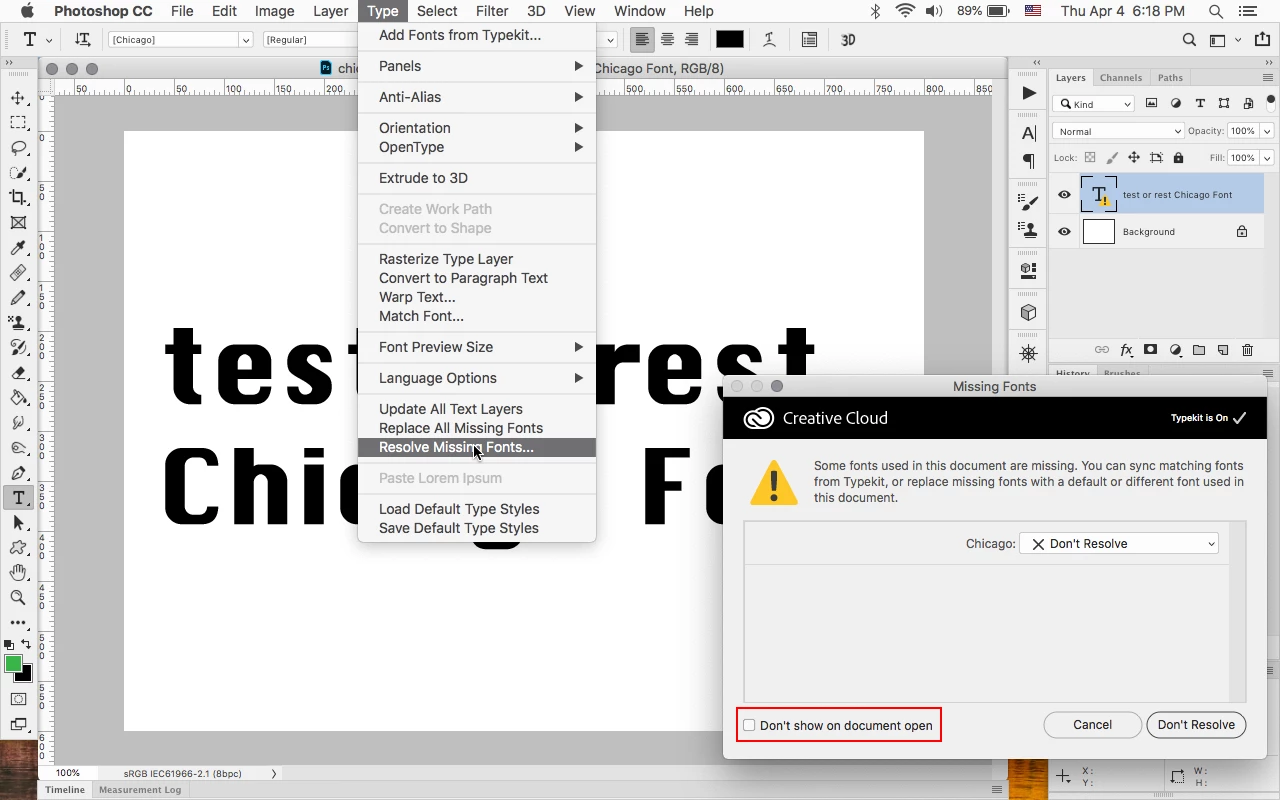Open the Normal blend mode dropdown
Image resolution: width=1280 pixels, height=800 pixels.
click(1118, 131)
